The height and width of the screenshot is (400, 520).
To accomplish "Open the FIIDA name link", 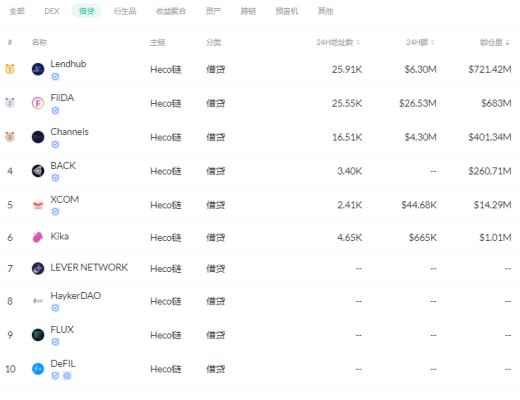I will coord(62,98).
